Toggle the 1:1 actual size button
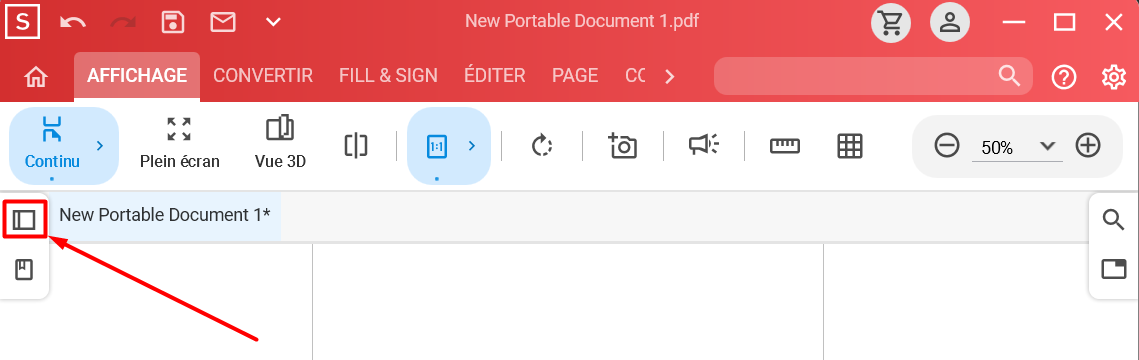 (x=437, y=146)
